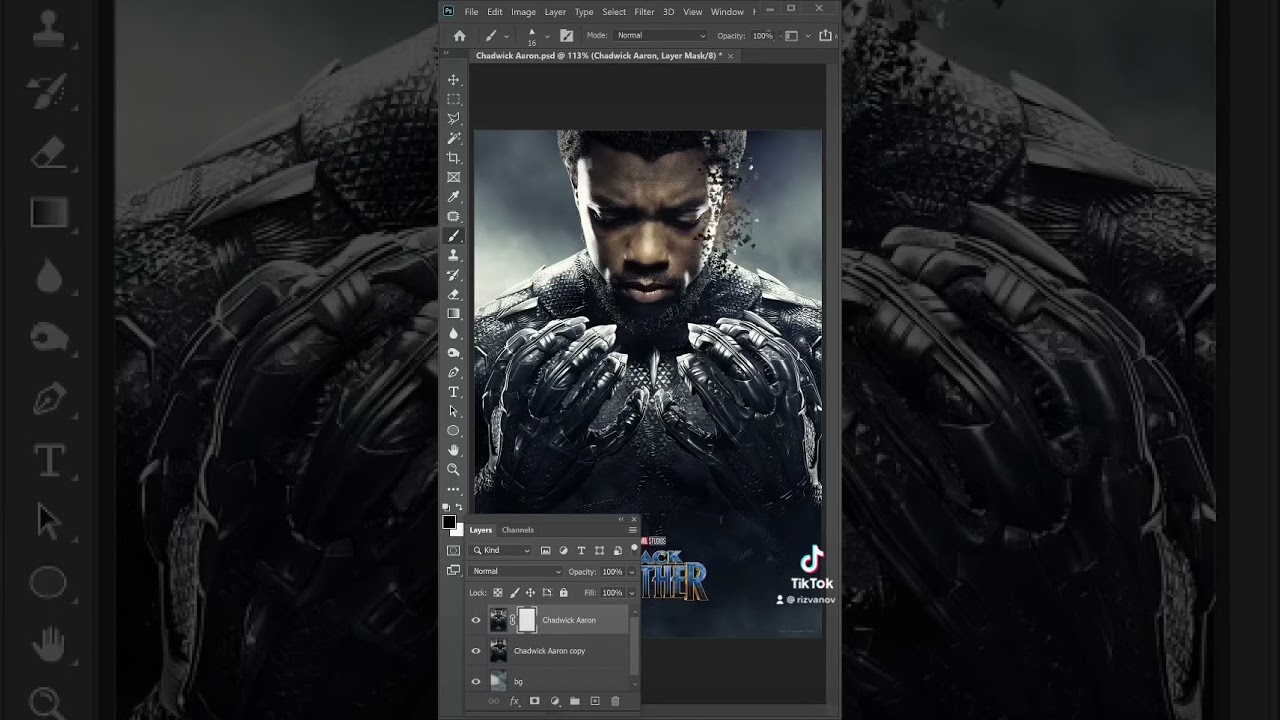Select the Move tool
This screenshot has width=1280, height=720.
(453, 80)
